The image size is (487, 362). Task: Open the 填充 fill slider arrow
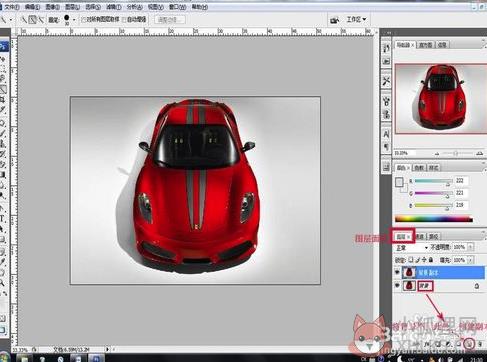(x=470, y=260)
